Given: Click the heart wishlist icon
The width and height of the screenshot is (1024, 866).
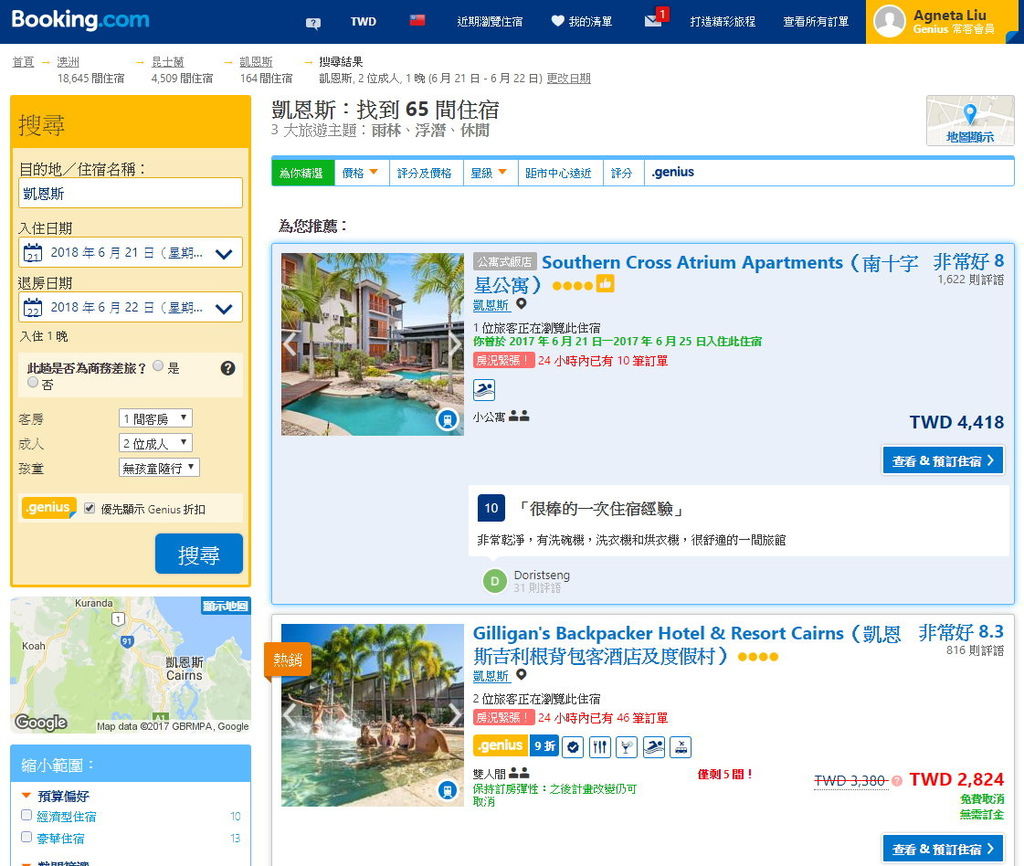Looking at the screenshot, I should pyautogui.click(x=557, y=21).
